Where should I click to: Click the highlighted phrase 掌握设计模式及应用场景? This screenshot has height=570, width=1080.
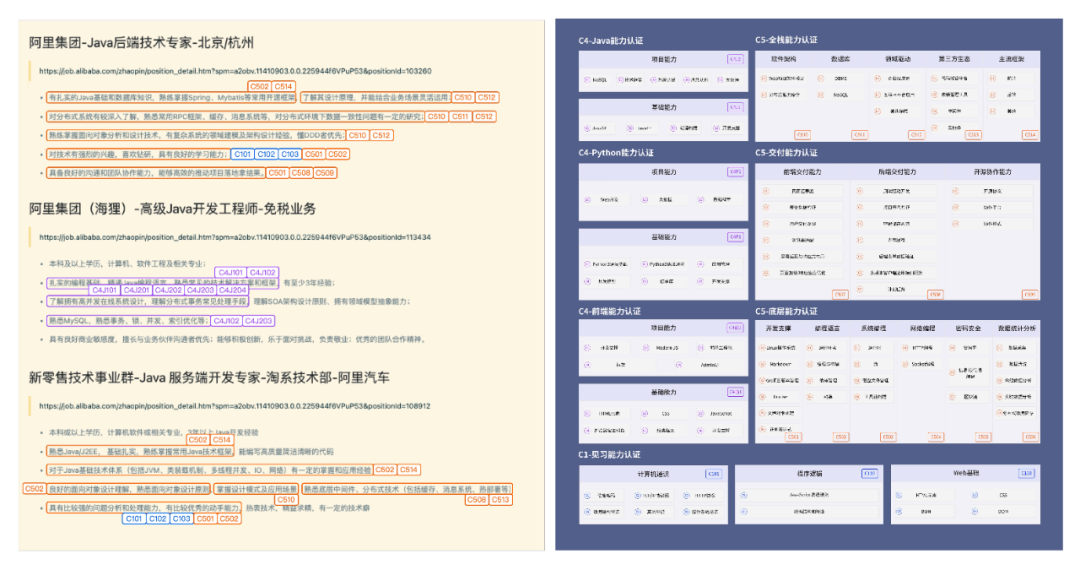pos(256,489)
